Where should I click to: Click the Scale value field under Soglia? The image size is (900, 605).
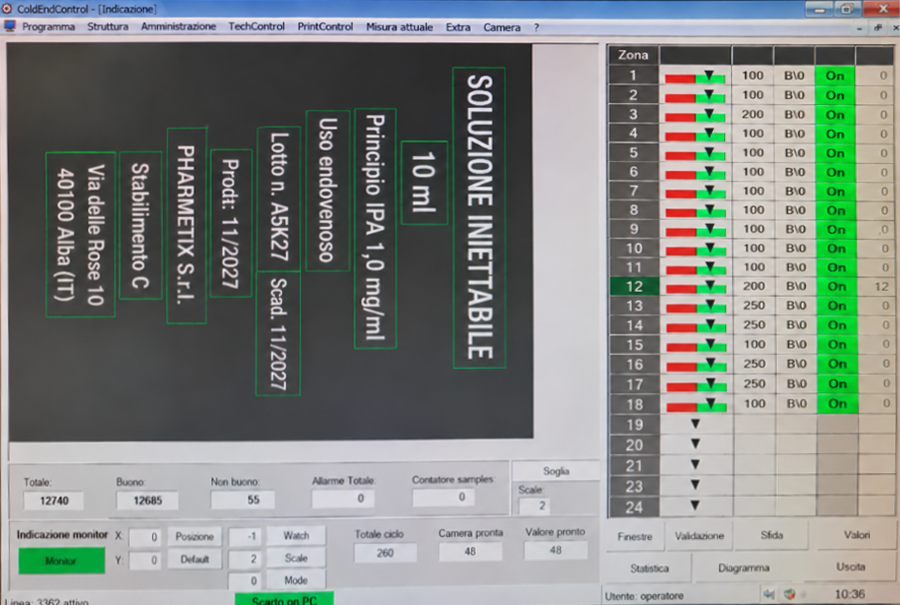click(534, 506)
